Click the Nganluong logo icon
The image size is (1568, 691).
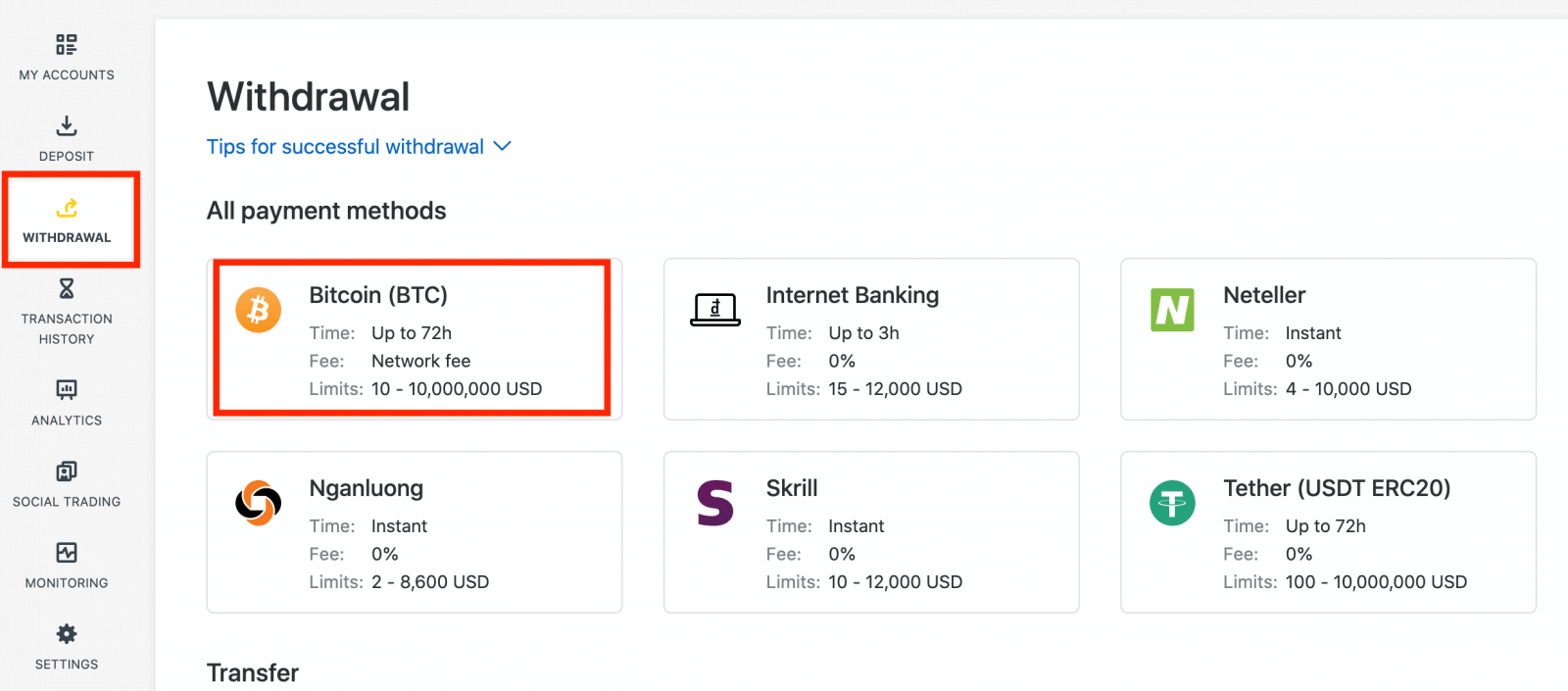[x=258, y=502]
